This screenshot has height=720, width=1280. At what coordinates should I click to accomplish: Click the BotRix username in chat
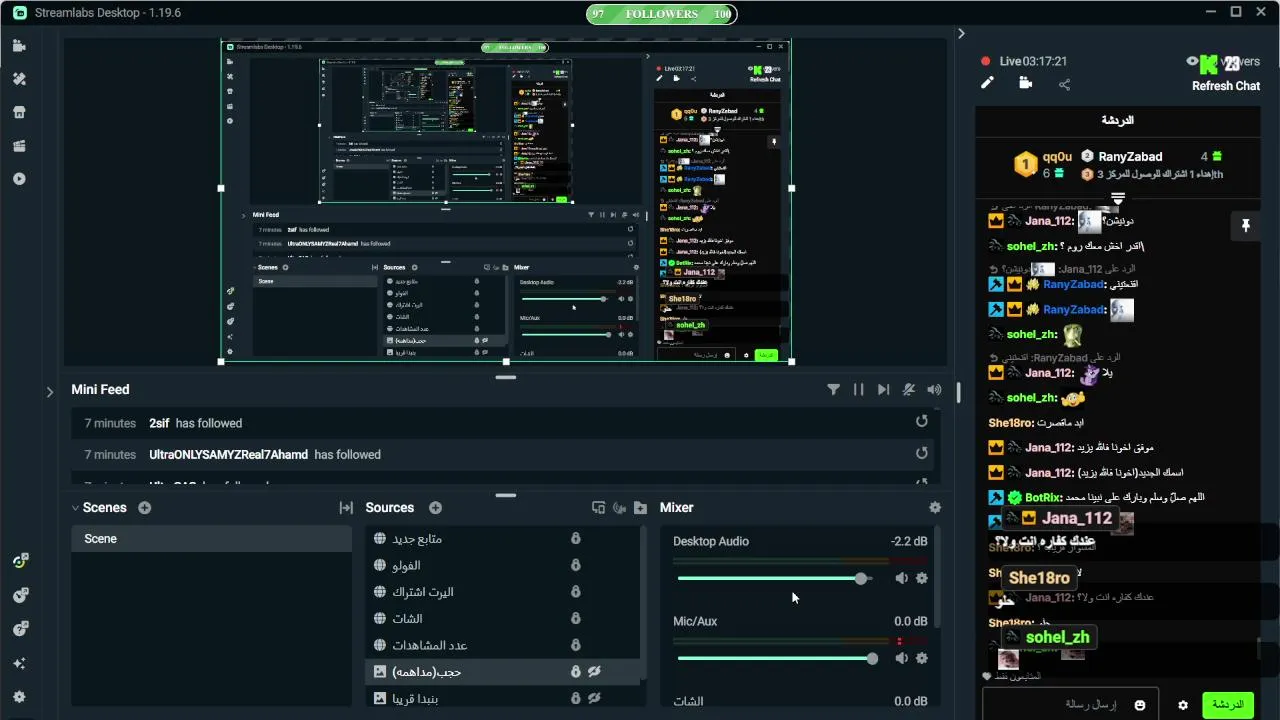pyautogui.click(x=1042, y=497)
